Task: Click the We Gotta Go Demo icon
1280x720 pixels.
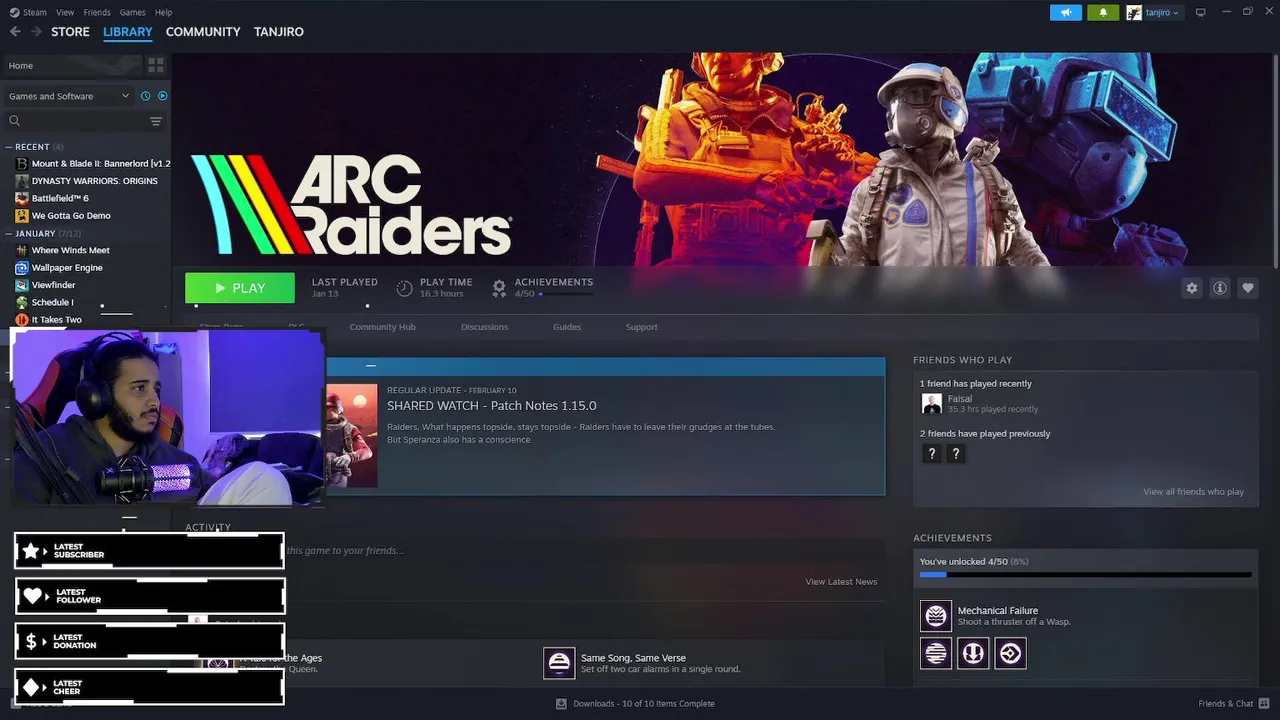Action: [x=22, y=215]
